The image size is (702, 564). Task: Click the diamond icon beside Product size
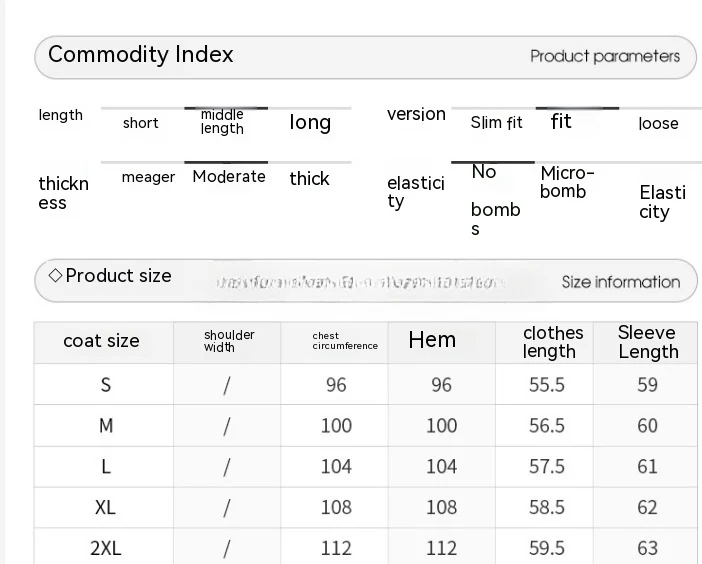[x=55, y=275]
